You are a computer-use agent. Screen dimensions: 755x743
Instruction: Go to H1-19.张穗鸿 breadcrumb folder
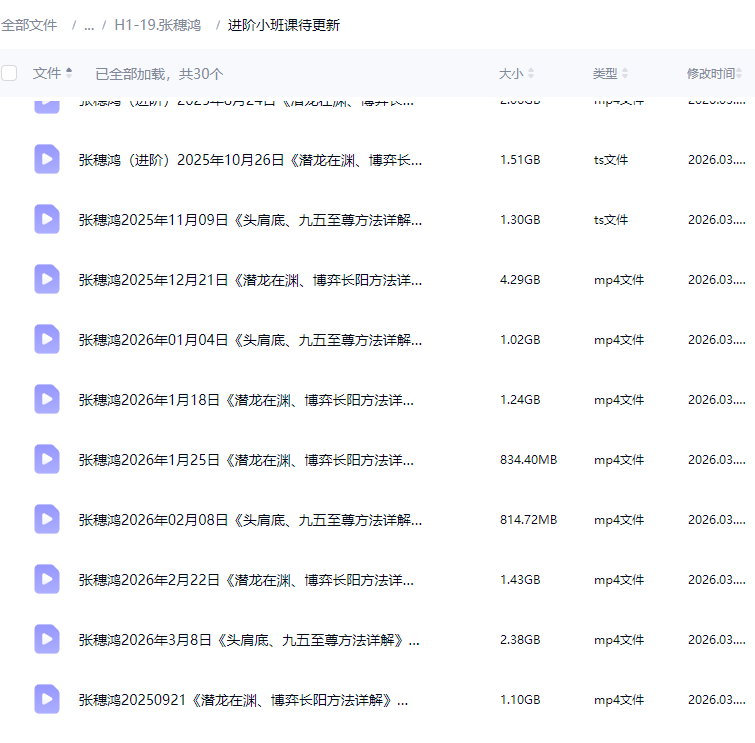point(157,25)
